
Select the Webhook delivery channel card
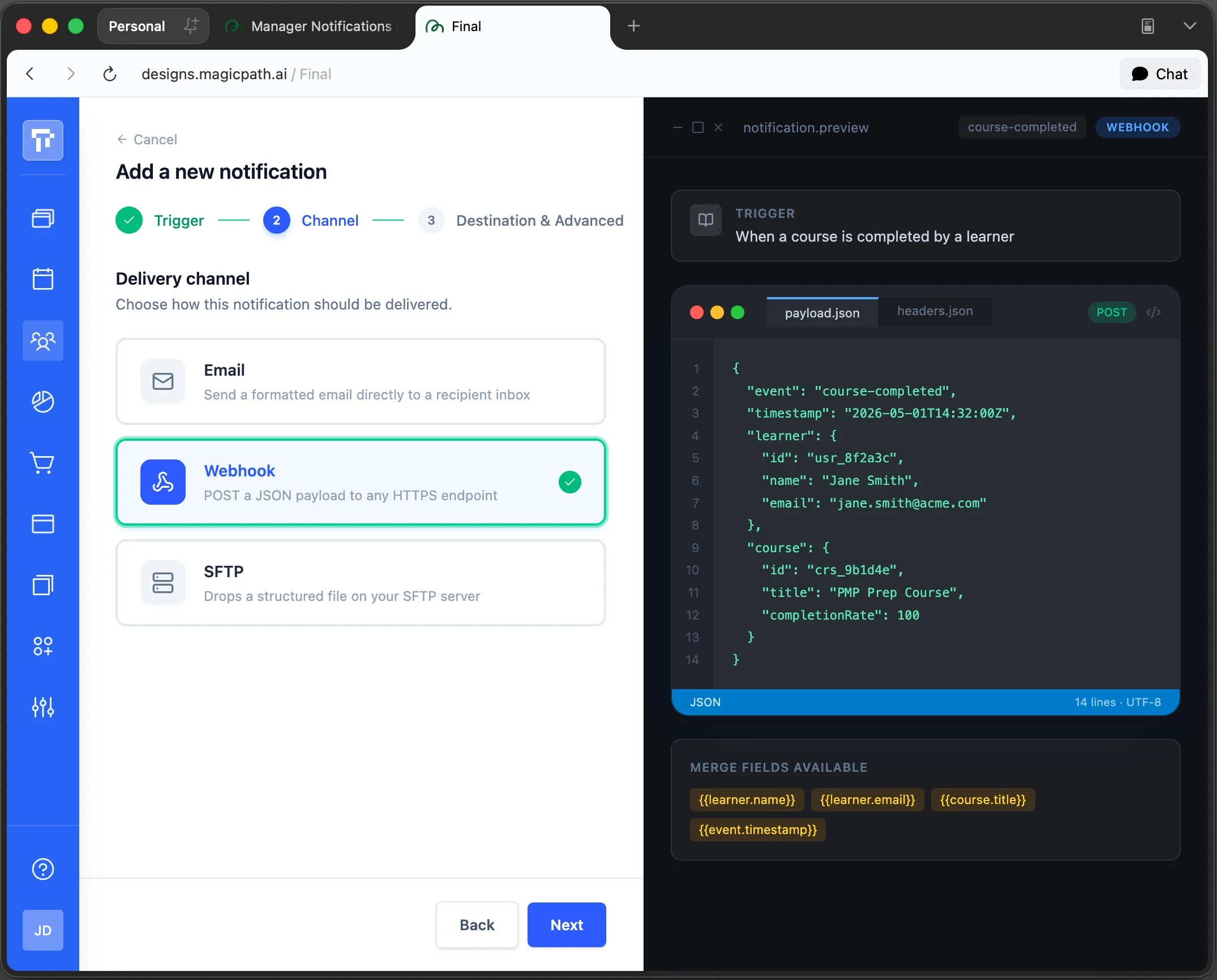pos(361,482)
